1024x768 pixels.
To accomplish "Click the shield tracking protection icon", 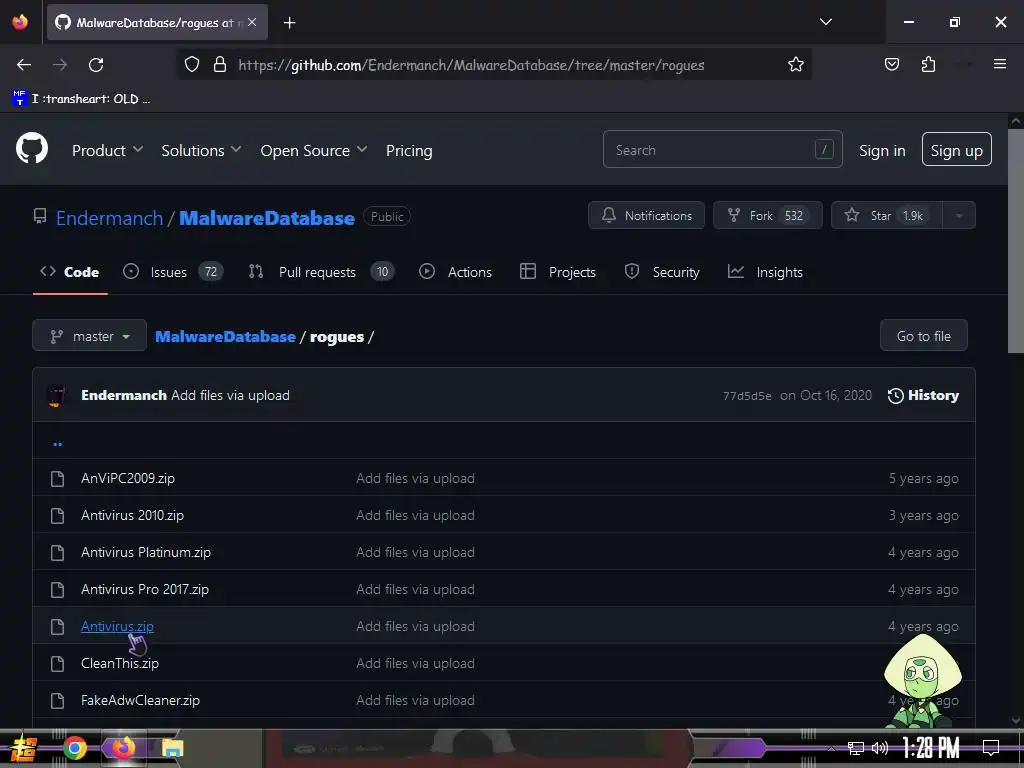I will (x=191, y=65).
